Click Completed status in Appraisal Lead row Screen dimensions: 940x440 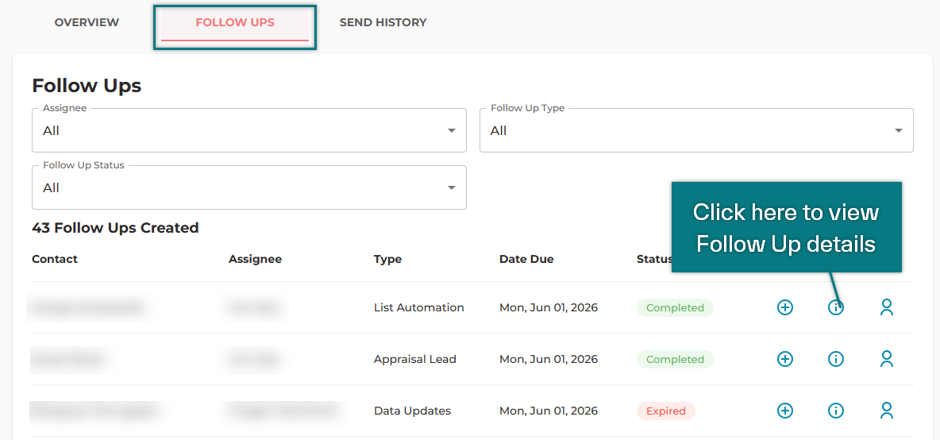(675, 359)
